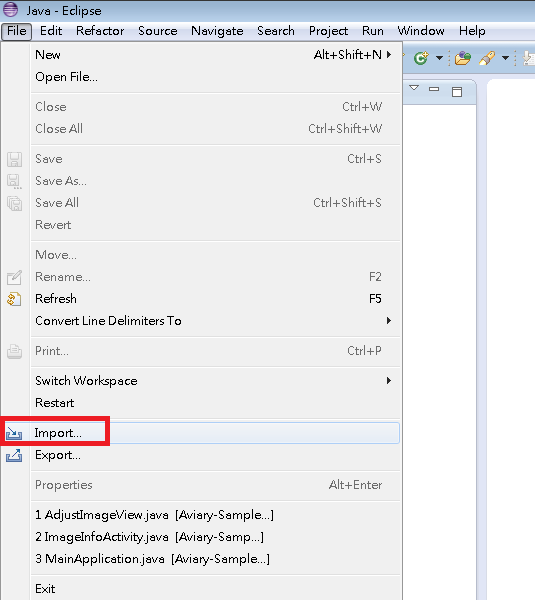Image resolution: width=535 pixels, height=600 pixels.
Task: Click the Open Type toolbar icon
Action: [463, 58]
